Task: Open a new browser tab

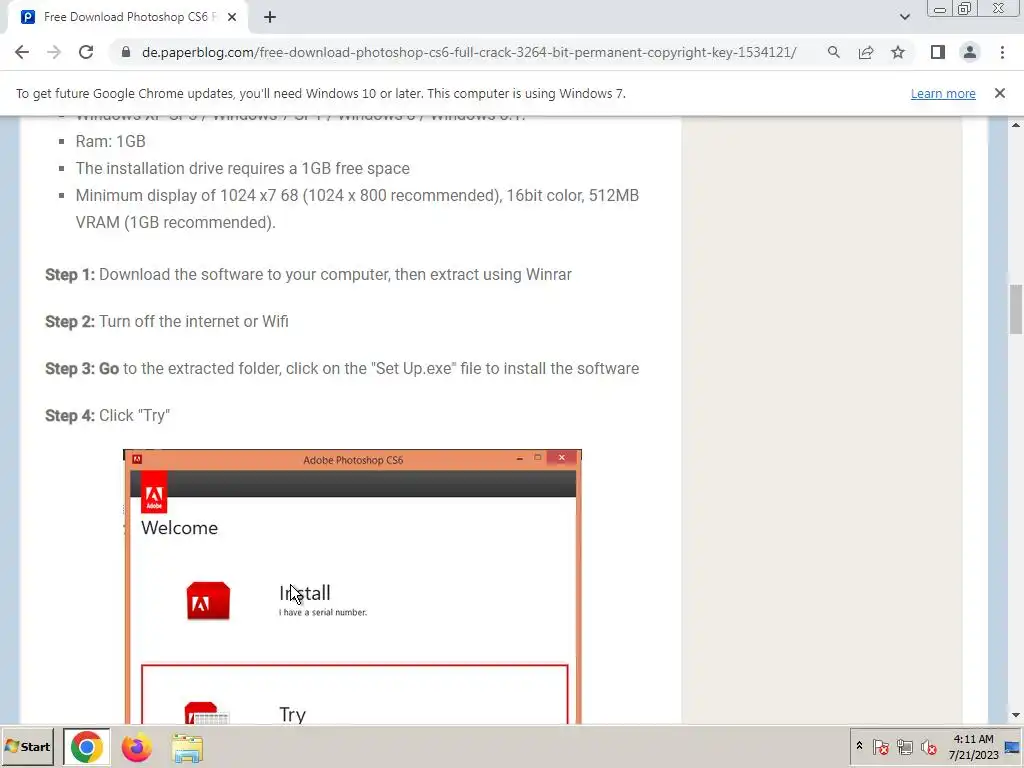Action: coord(270,17)
